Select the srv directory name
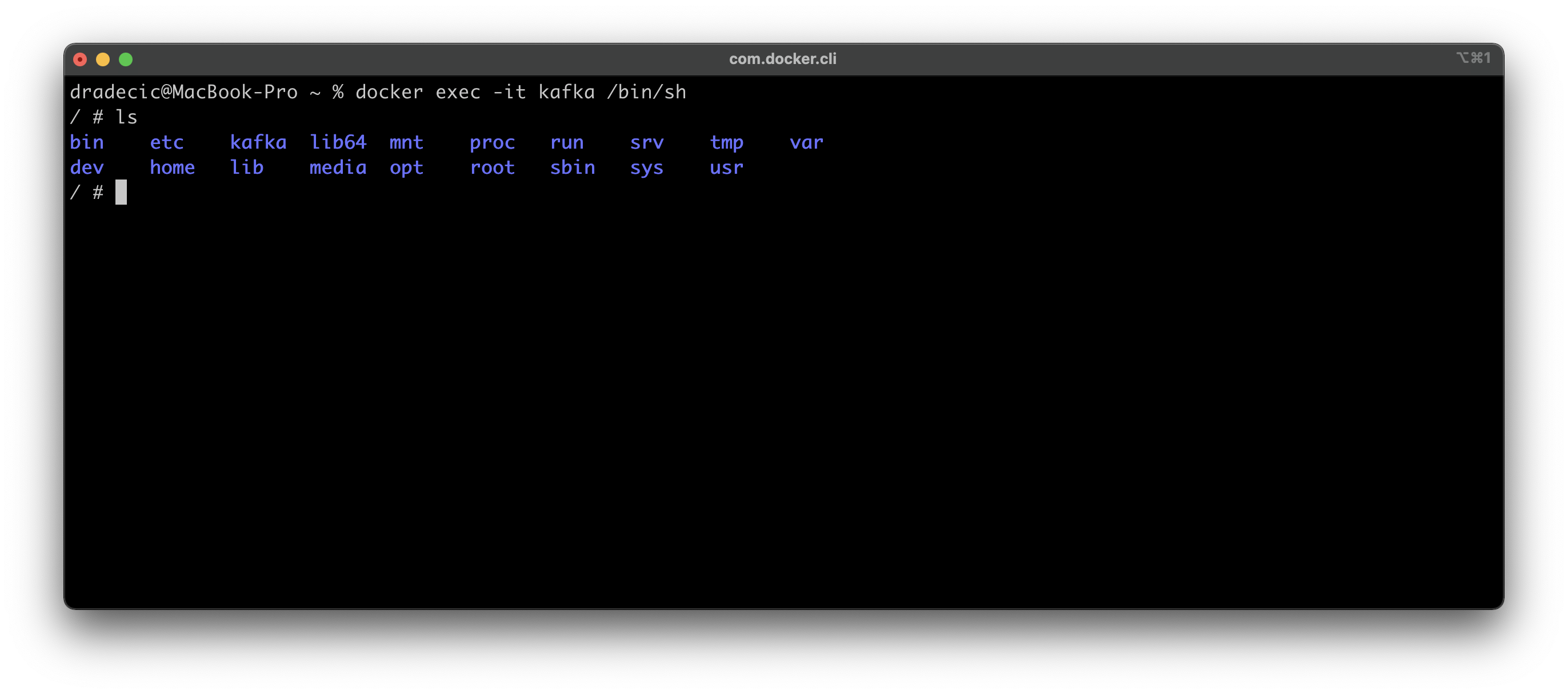 tap(646, 142)
